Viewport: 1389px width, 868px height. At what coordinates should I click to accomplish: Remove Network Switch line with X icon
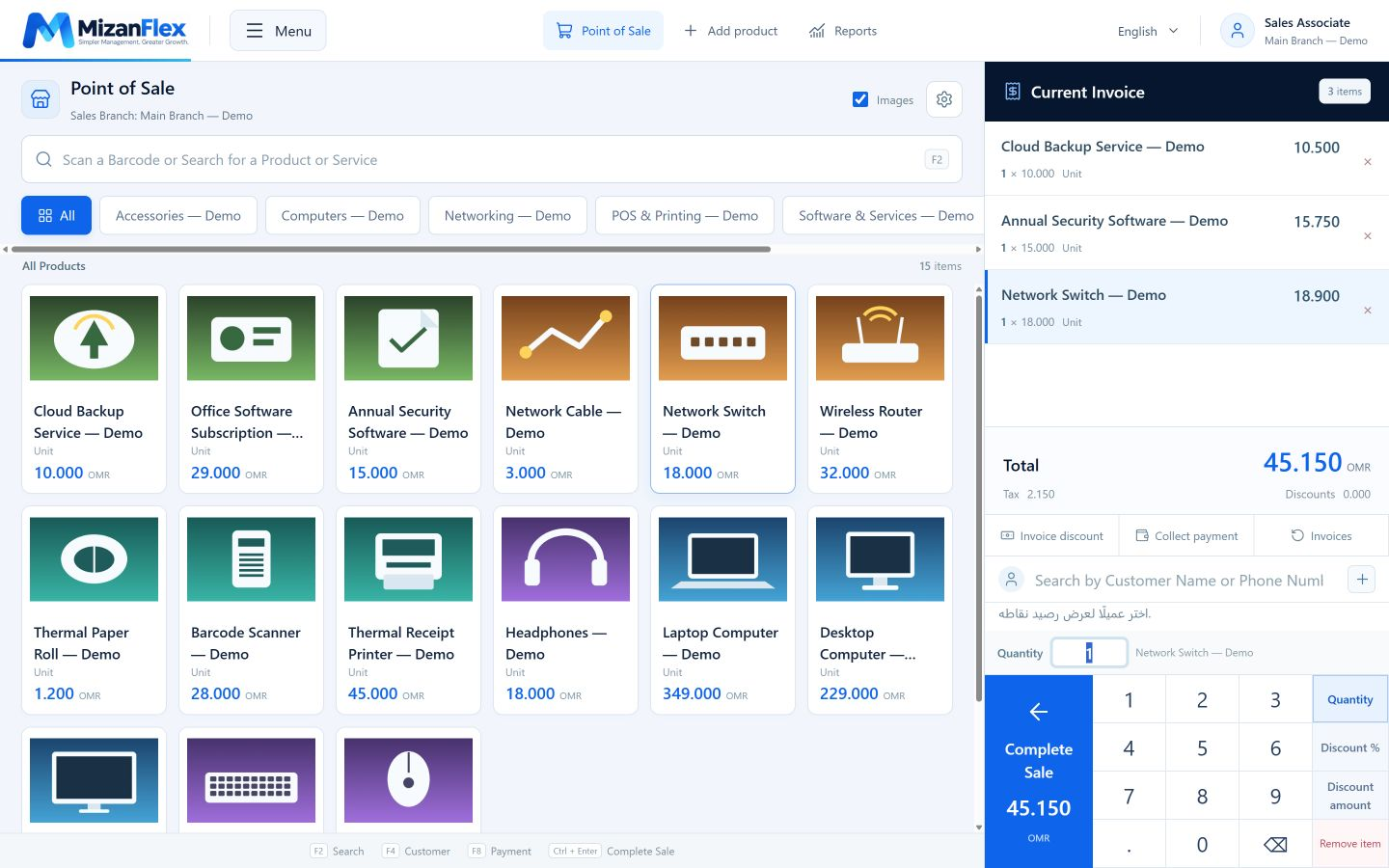[x=1367, y=311]
